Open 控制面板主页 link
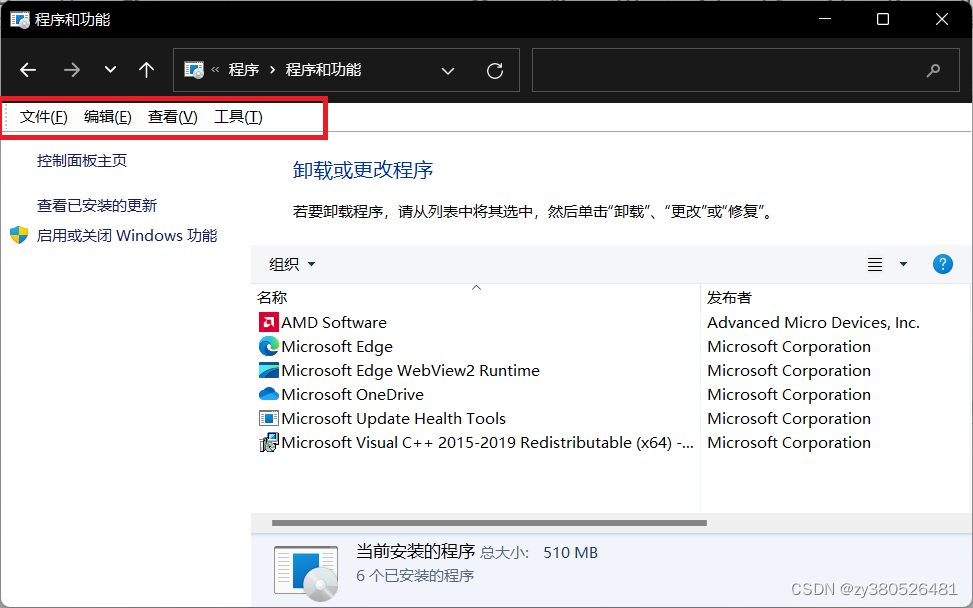 coord(82,161)
